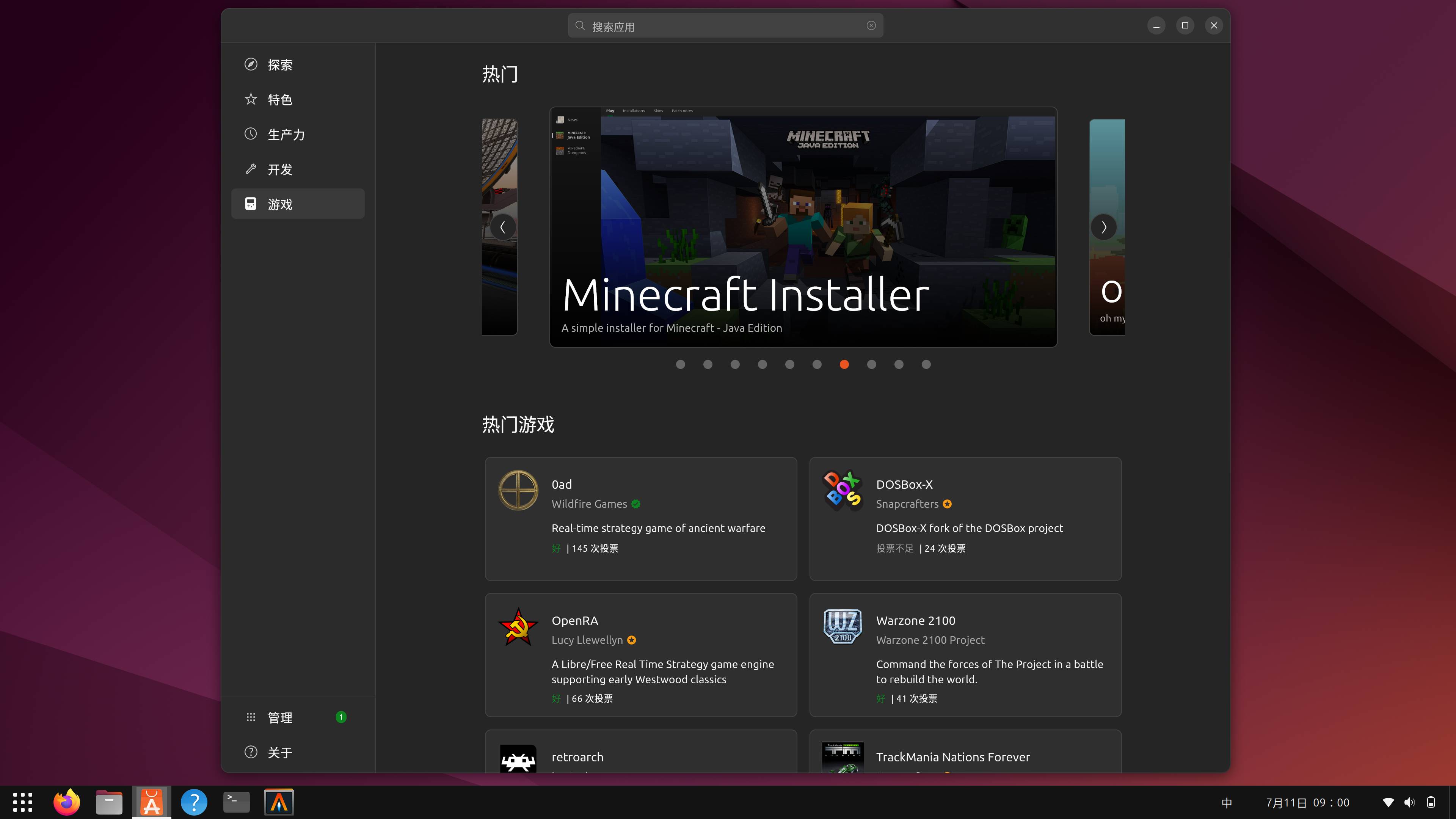1456x819 pixels.
Task: Open the 0ad app title
Action: [561, 485]
